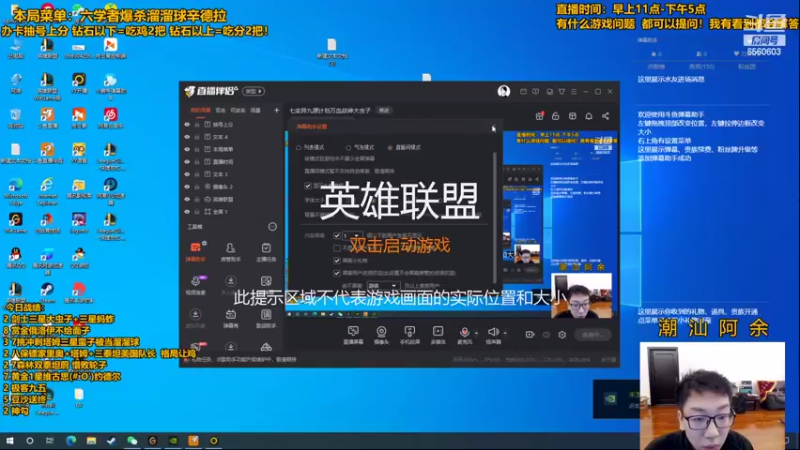
Task: Open the notification bell icon
Action: pyautogui.click(x=589, y=116)
